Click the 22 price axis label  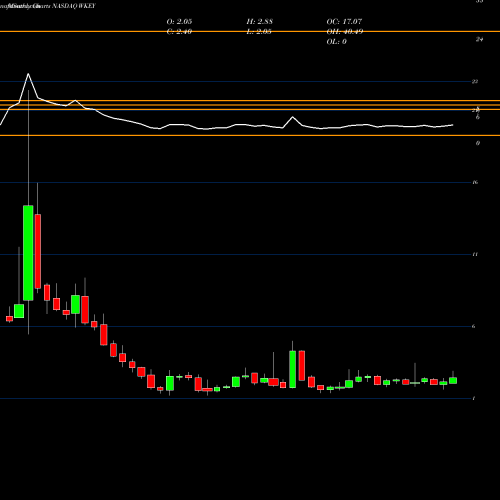[x=475, y=81]
